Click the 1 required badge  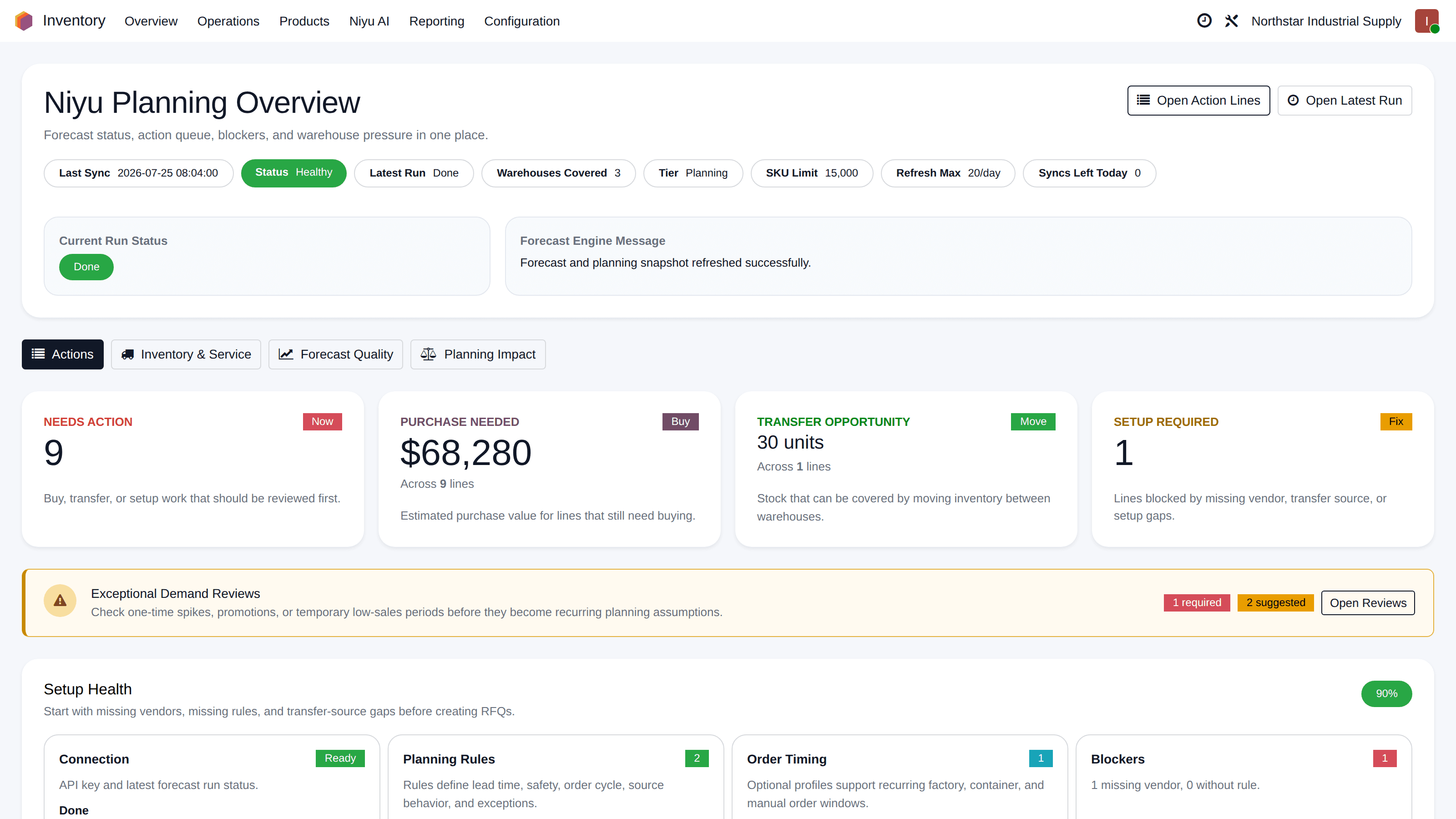point(1197,602)
